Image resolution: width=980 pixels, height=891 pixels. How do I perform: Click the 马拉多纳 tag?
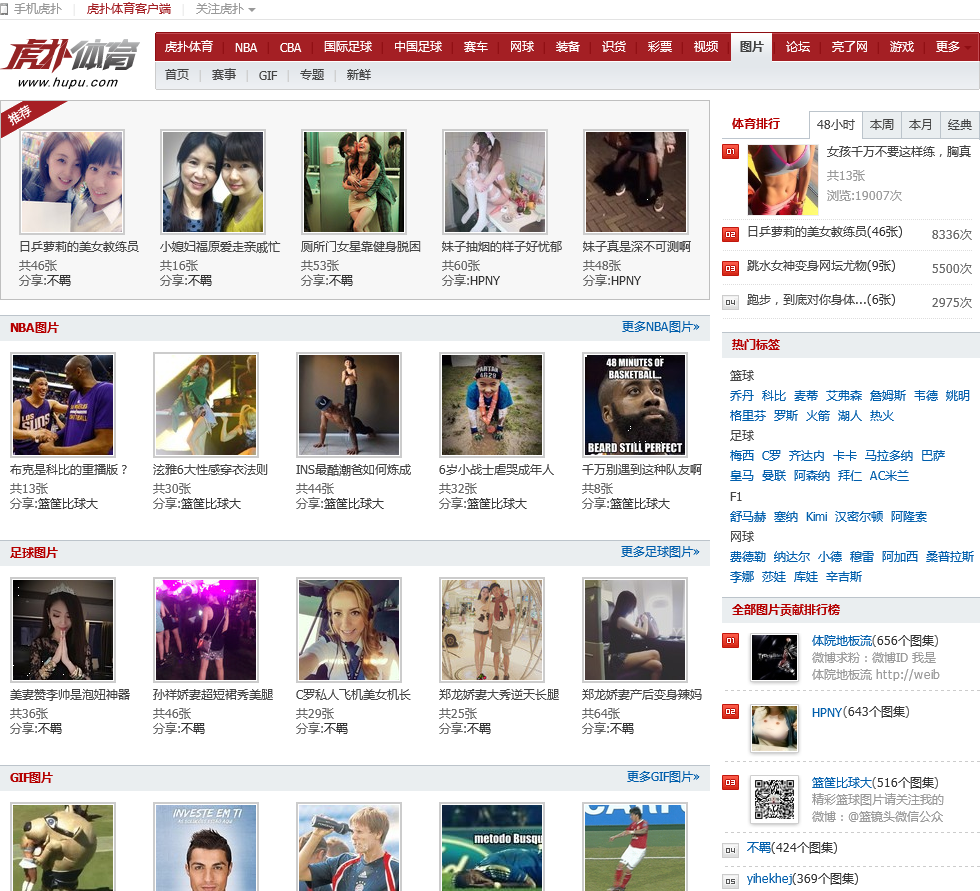tap(888, 455)
